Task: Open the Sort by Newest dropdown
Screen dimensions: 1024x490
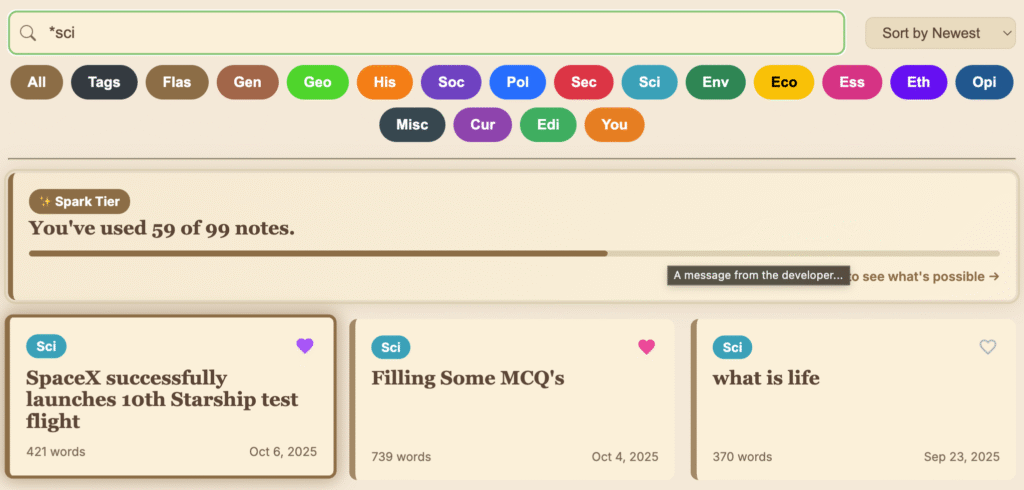Action: coord(941,33)
